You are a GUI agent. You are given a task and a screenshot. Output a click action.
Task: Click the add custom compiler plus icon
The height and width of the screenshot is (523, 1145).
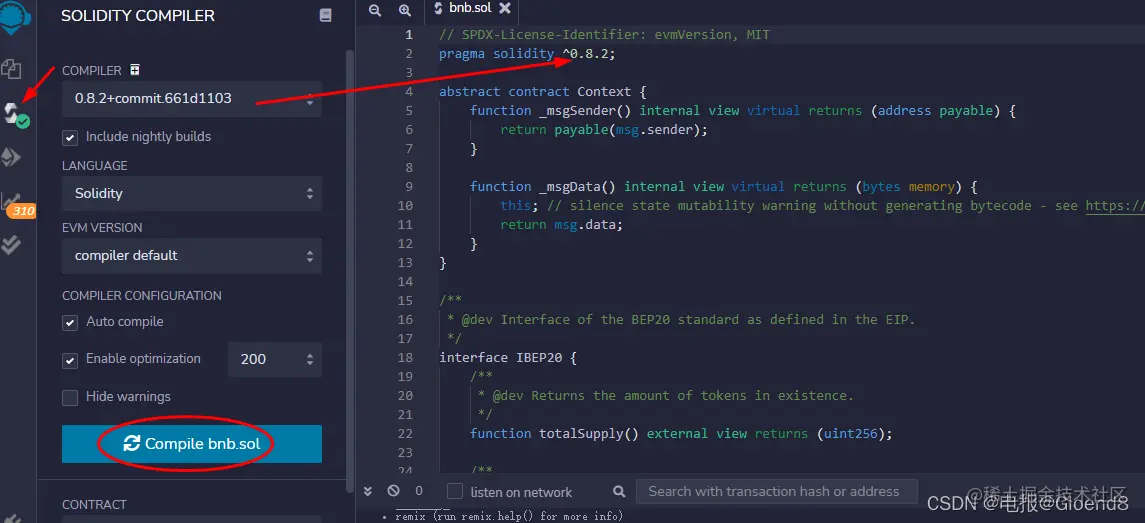pyautogui.click(x=134, y=70)
